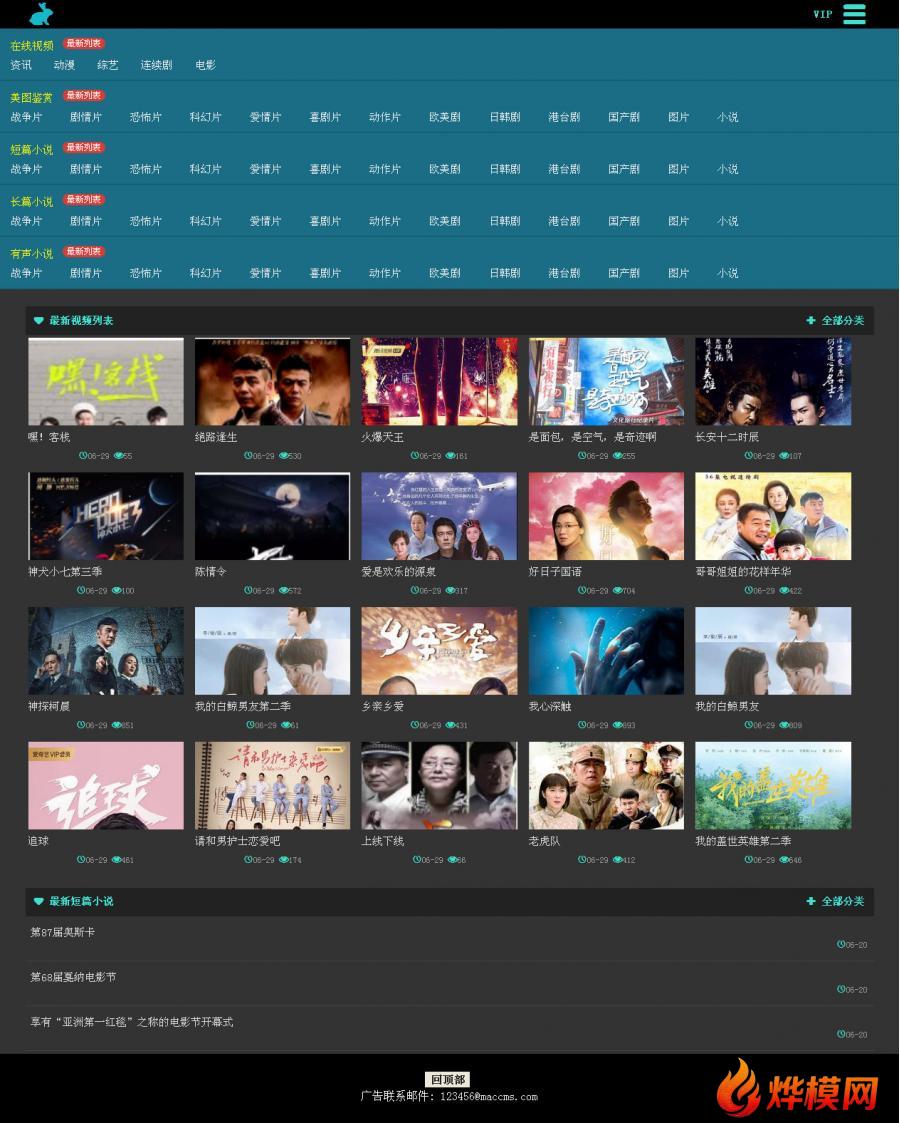This screenshot has height=1123, width=900.
Task: Choose 国产剧 under 长篇小说
Action: [x=624, y=221]
